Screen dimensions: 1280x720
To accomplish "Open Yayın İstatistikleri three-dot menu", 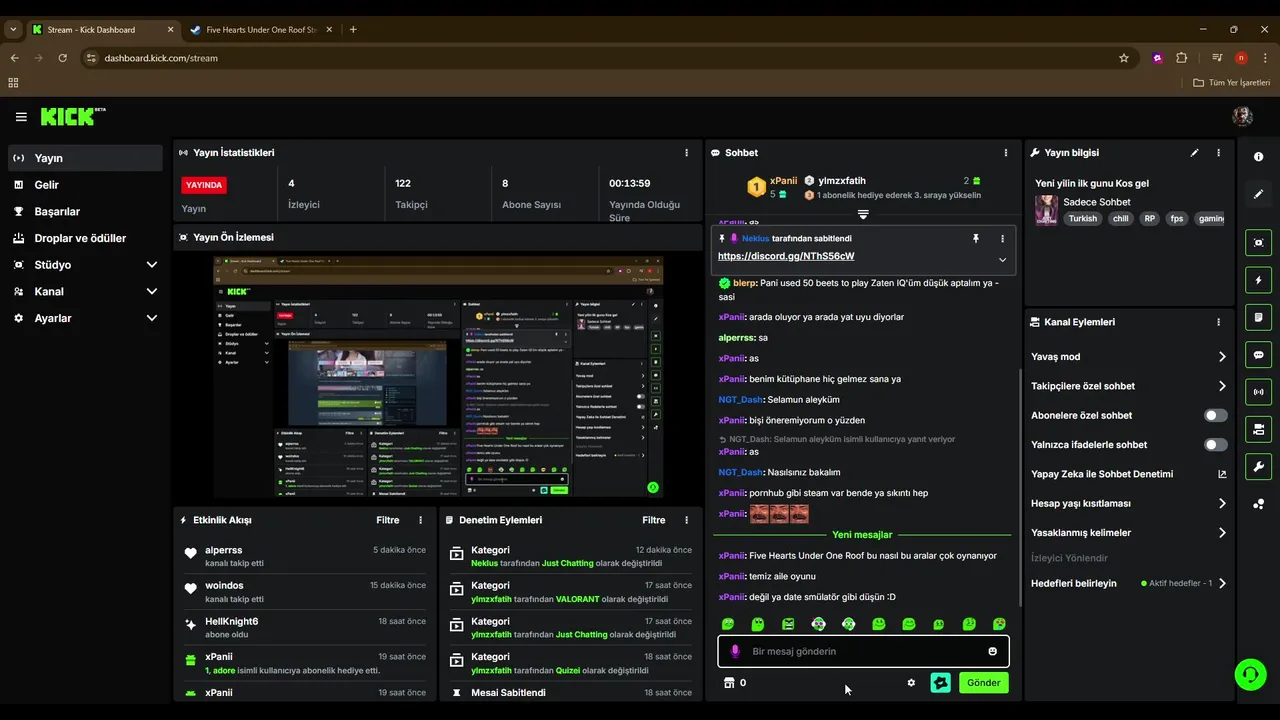I will [x=686, y=153].
